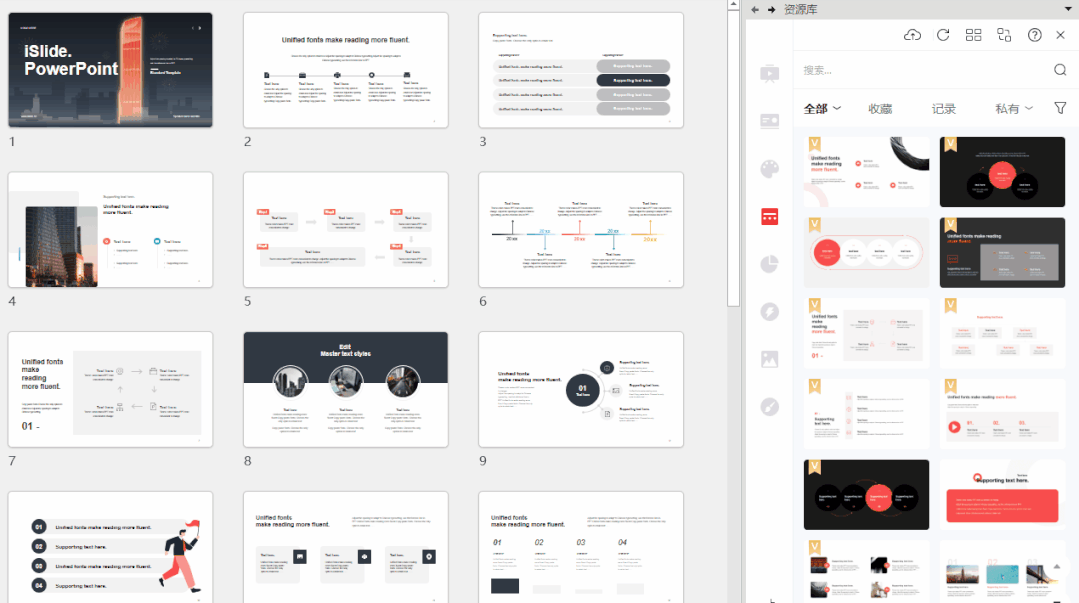Select the pink diagram with red first circle
Viewport: 1079px width, 603px height.
pyautogui.click(x=866, y=253)
